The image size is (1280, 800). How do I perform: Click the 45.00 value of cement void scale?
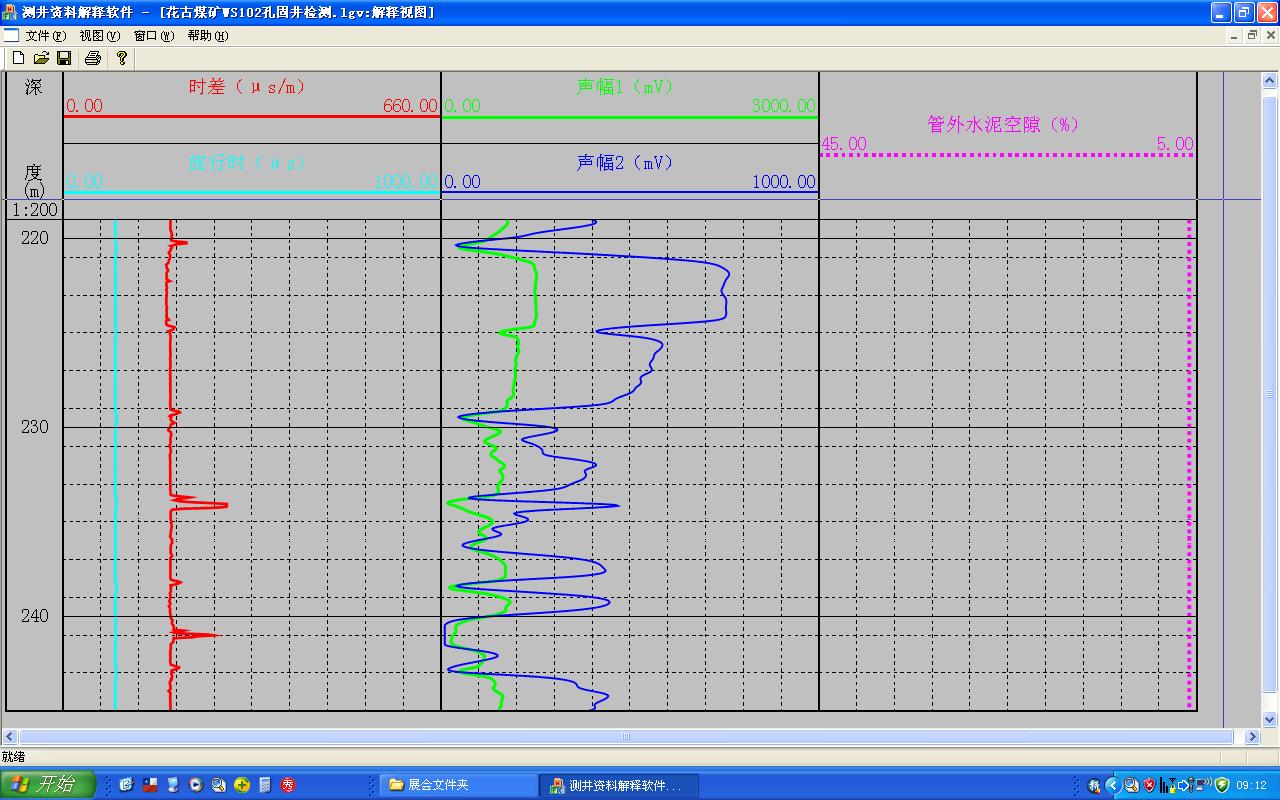tap(844, 144)
